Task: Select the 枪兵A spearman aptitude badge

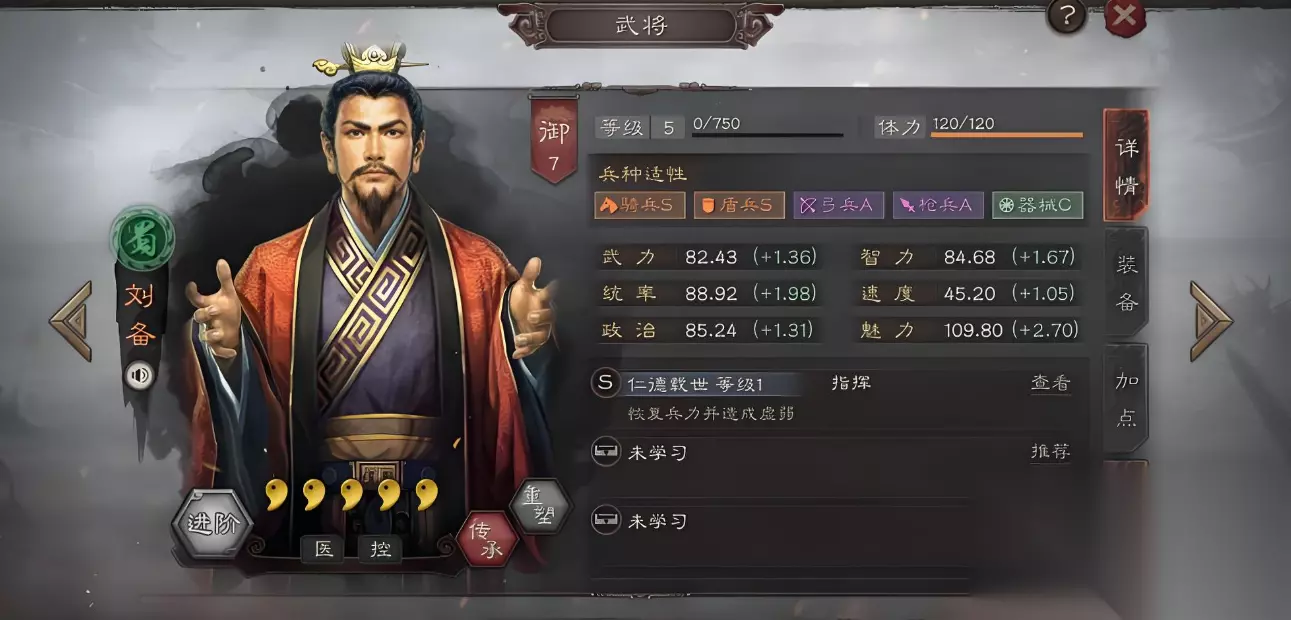Action: click(x=938, y=205)
